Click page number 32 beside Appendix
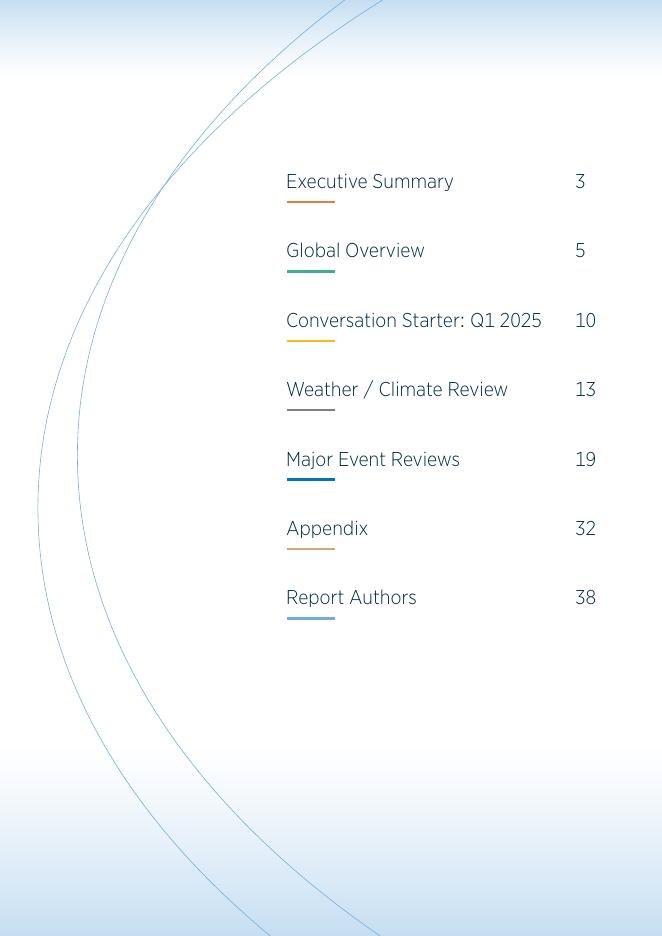The height and width of the screenshot is (936, 662). click(x=585, y=529)
